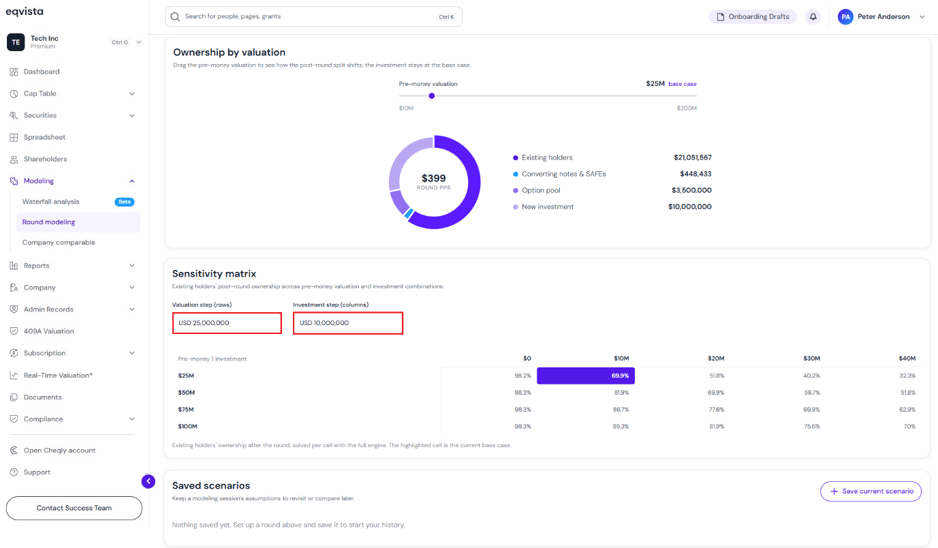The height and width of the screenshot is (548, 938).
Task: Click the Admin Records icon
Action: coord(14,309)
